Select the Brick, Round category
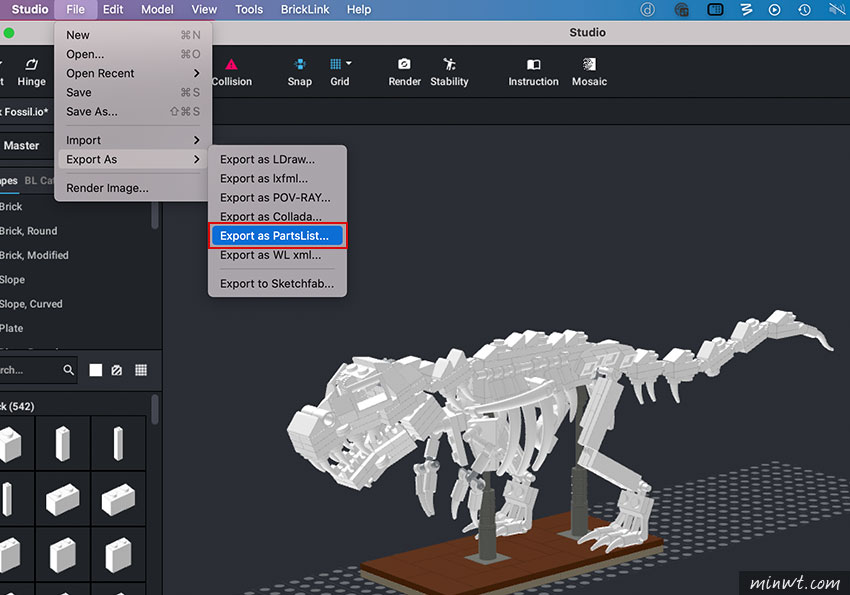The width and height of the screenshot is (850, 595). point(28,231)
